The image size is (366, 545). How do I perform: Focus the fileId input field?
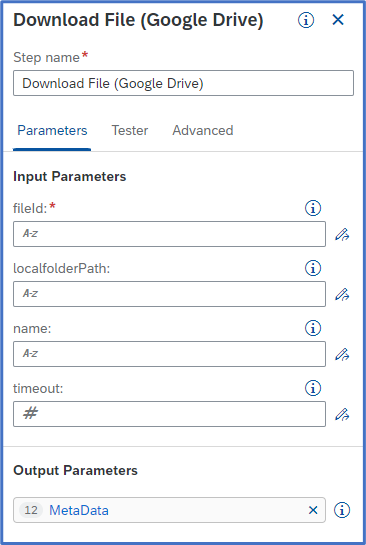pyautogui.click(x=169, y=234)
